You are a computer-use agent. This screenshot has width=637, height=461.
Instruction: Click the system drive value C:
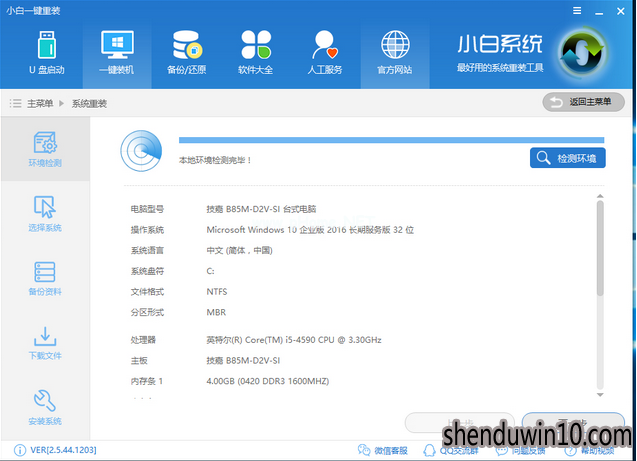click(x=210, y=271)
